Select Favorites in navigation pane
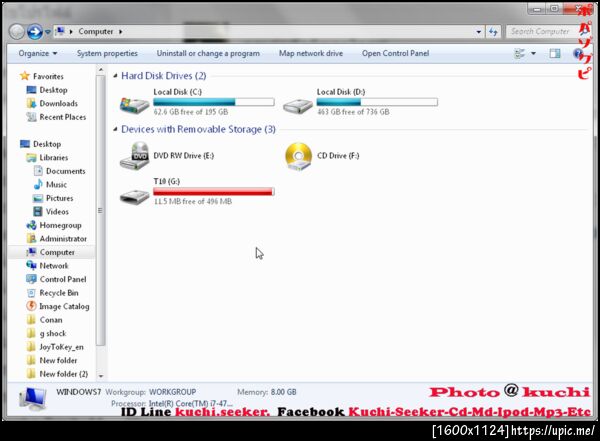Image resolution: width=600 pixels, height=441 pixels. (48, 76)
